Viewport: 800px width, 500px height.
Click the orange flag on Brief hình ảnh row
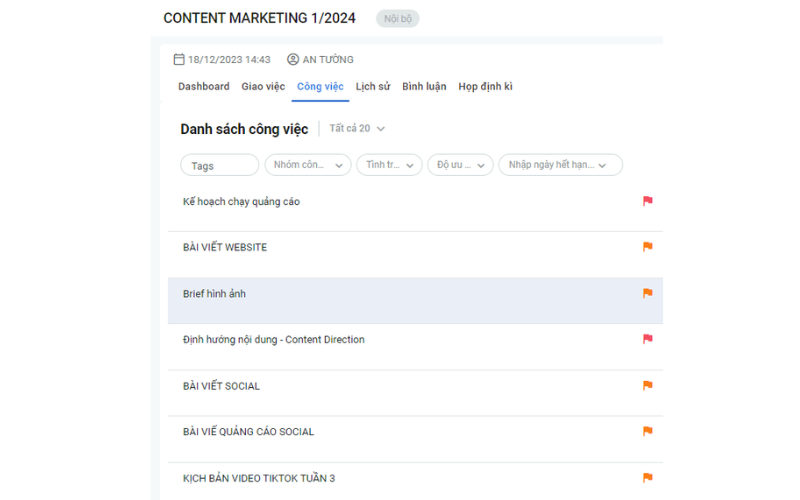647,293
